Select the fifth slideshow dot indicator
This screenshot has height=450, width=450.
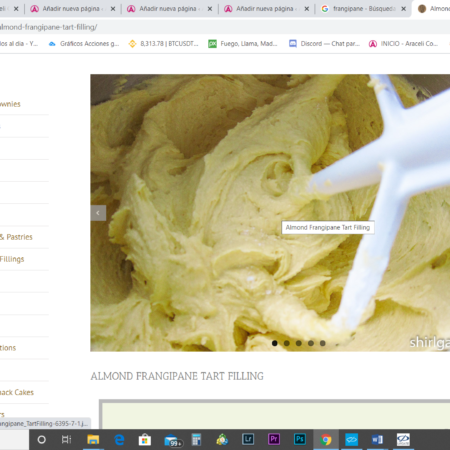[323, 343]
